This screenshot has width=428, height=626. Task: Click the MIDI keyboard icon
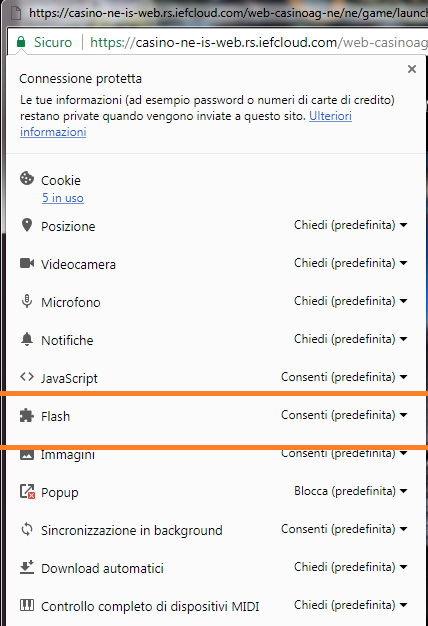27,605
